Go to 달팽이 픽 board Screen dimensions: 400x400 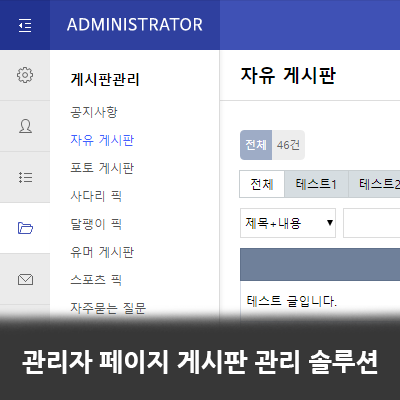click(x=96, y=224)
